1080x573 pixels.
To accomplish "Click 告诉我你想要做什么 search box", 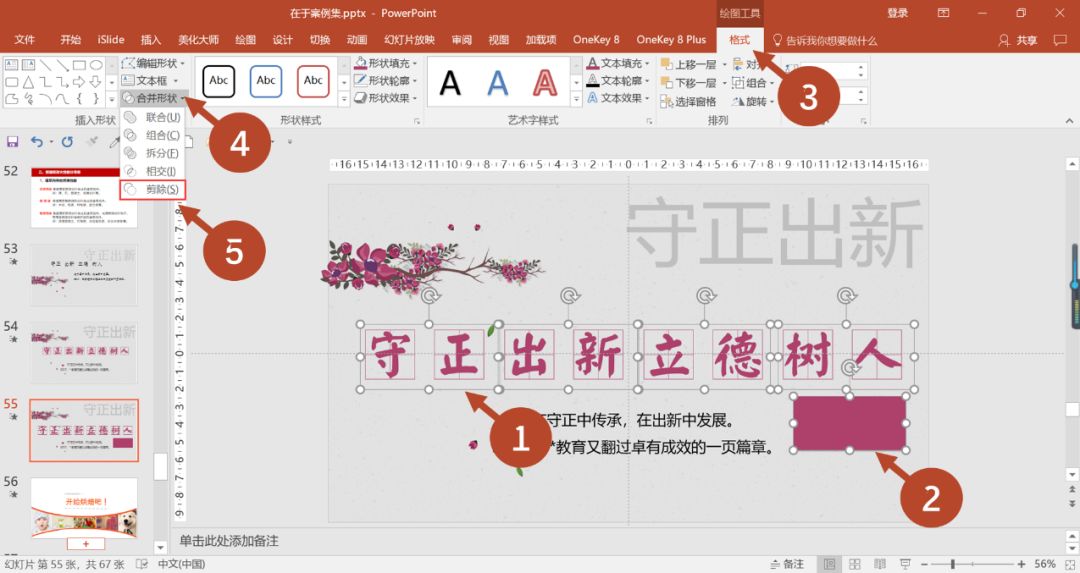I will coord(824,41).
